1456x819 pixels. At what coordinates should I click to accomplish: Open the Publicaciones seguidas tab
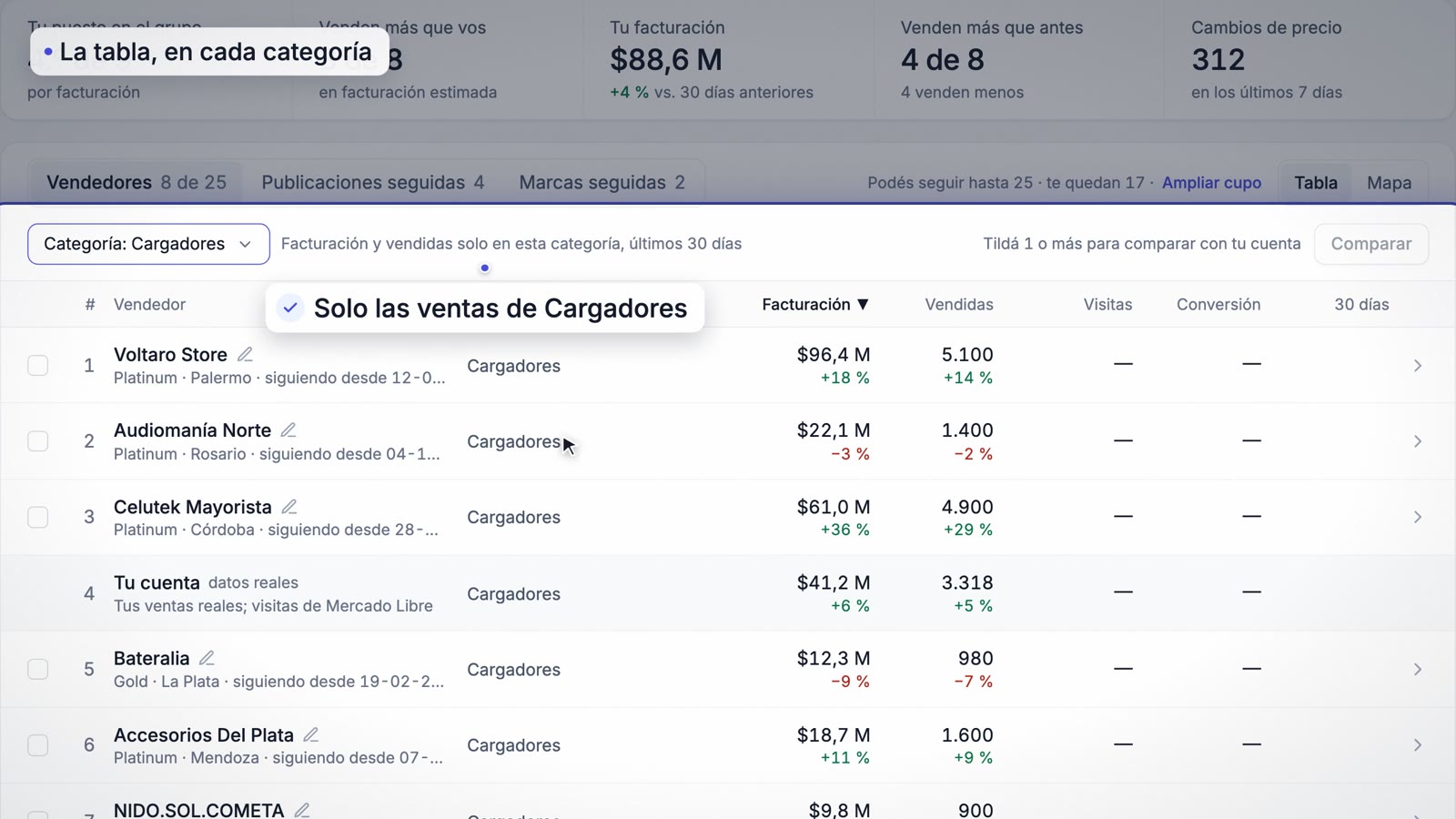pyautogui.click(x=373, y=182)
